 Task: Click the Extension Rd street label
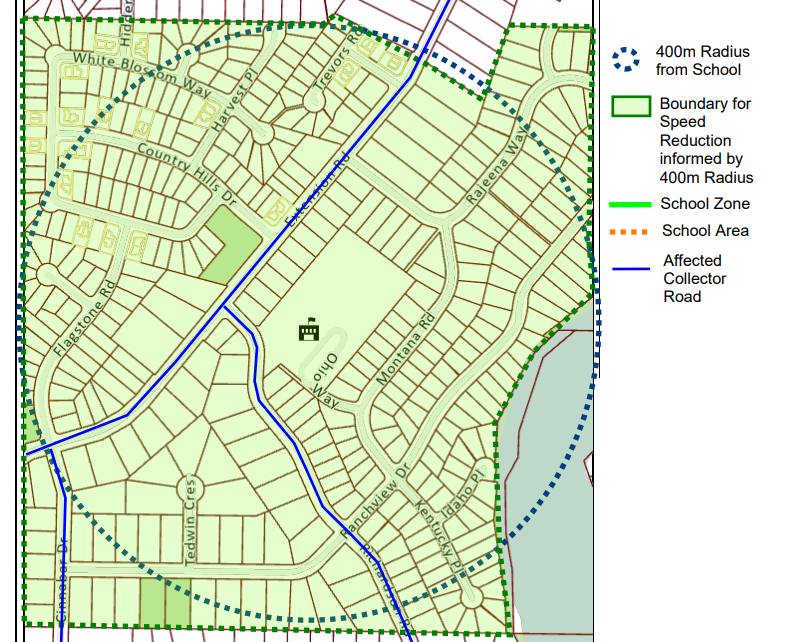[x=315, y=186]
